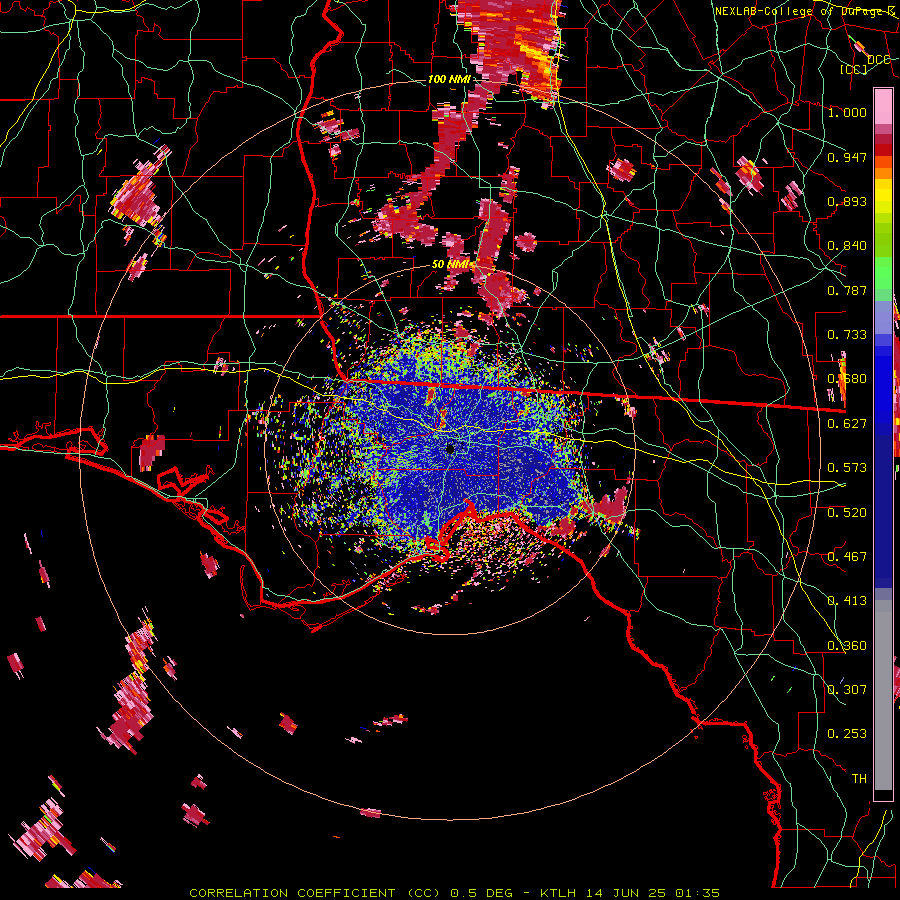
Task: Pick the yellow segment of color bar
Action: click(883, 197)
